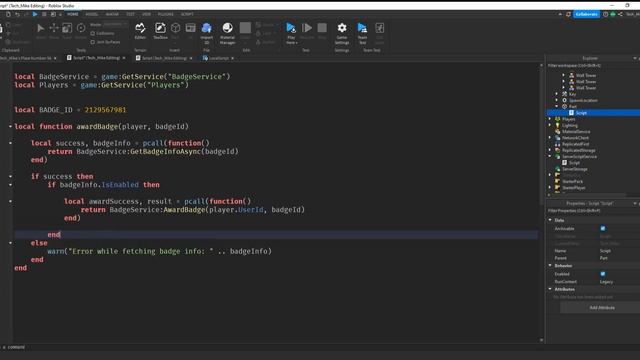This screenshot has height=360, width=640.
Task: Click the Add Attribute button
Action: click(602, 308)
